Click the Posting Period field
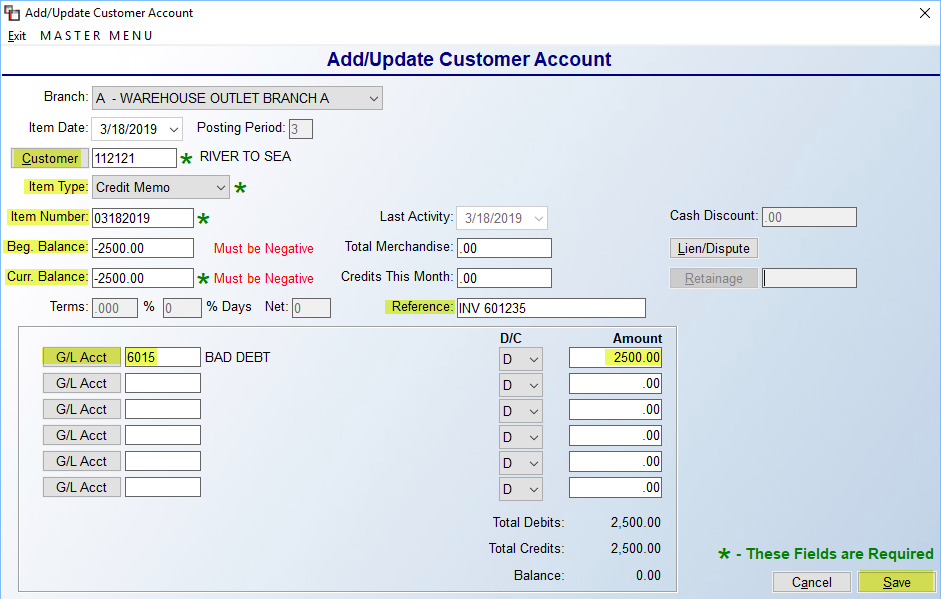This screenshot has width=941, height=599. coord(301,129)
